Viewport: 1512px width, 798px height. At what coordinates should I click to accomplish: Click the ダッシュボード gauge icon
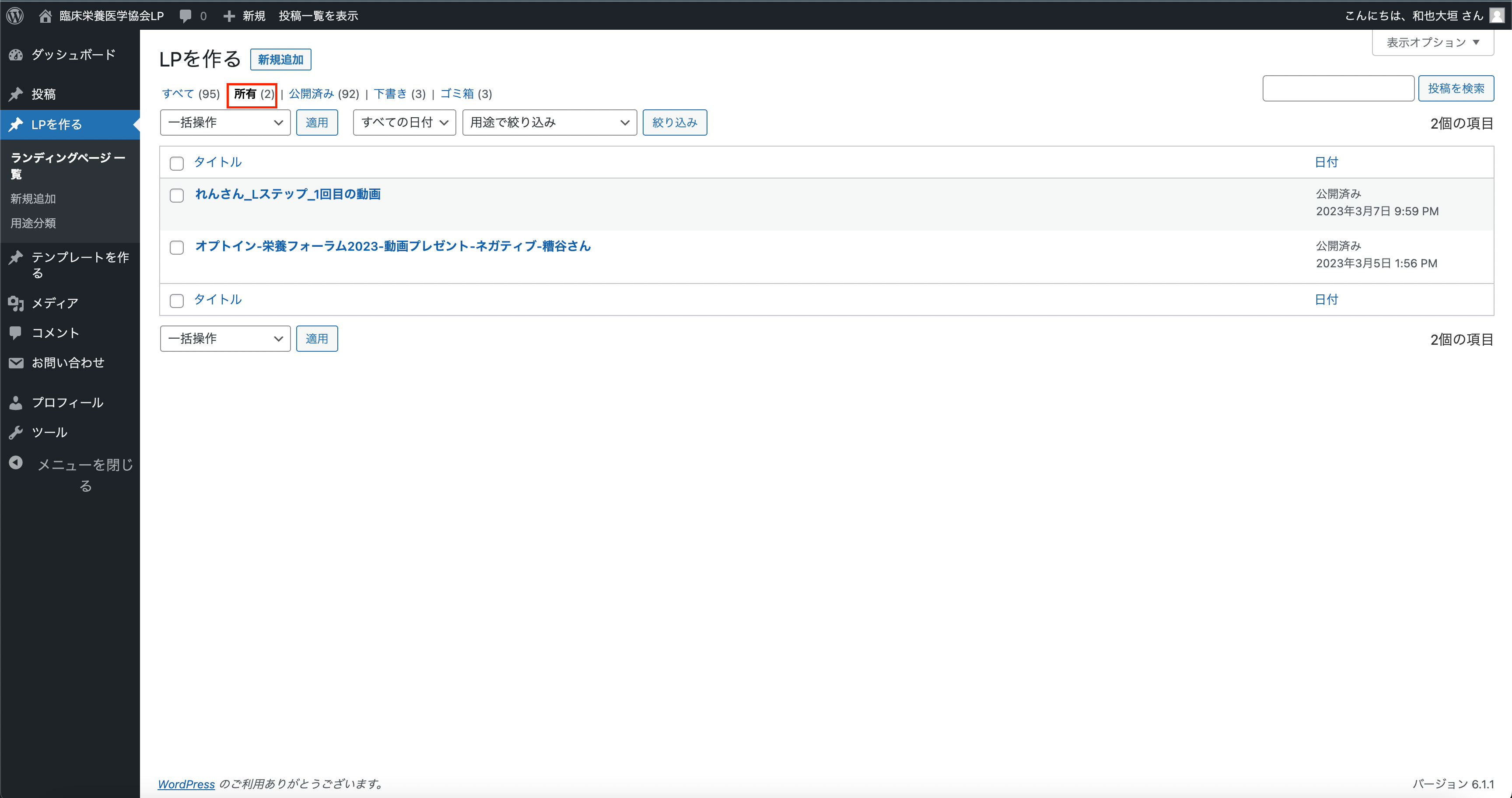point(16,55)
